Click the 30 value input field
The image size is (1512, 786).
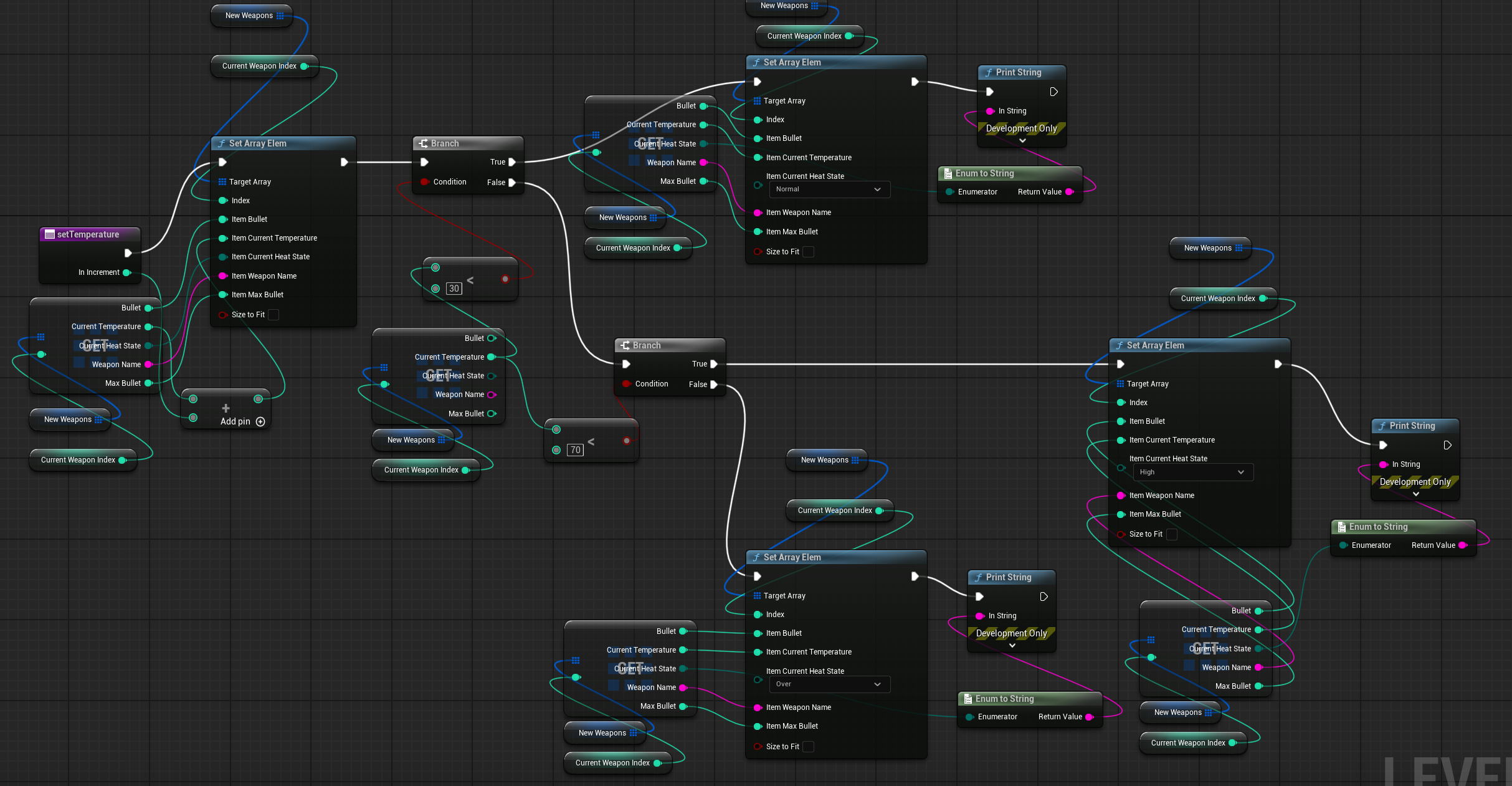point(454,289)
